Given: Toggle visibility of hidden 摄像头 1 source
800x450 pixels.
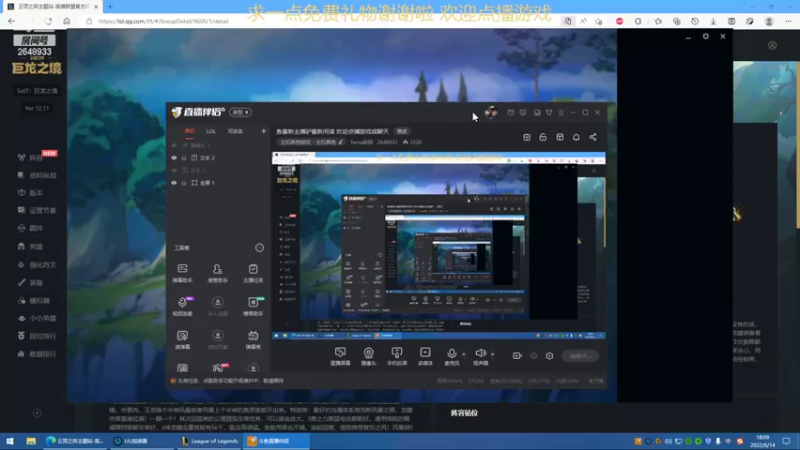Looking at the screenshot, I should (174, 145).
